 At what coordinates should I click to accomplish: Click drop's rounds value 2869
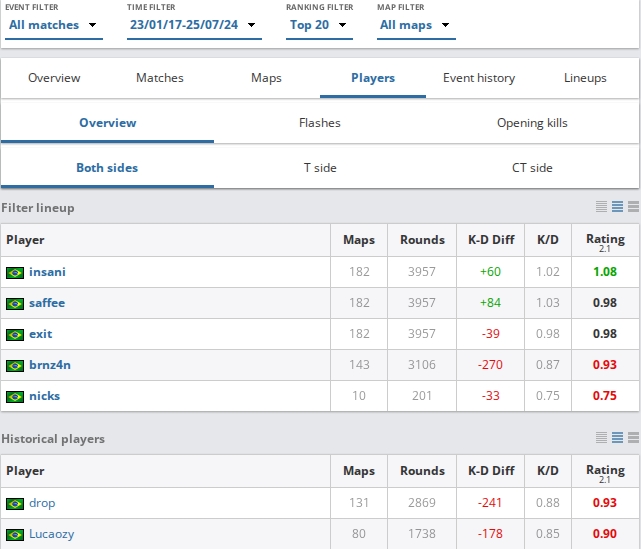click(422, 503)
